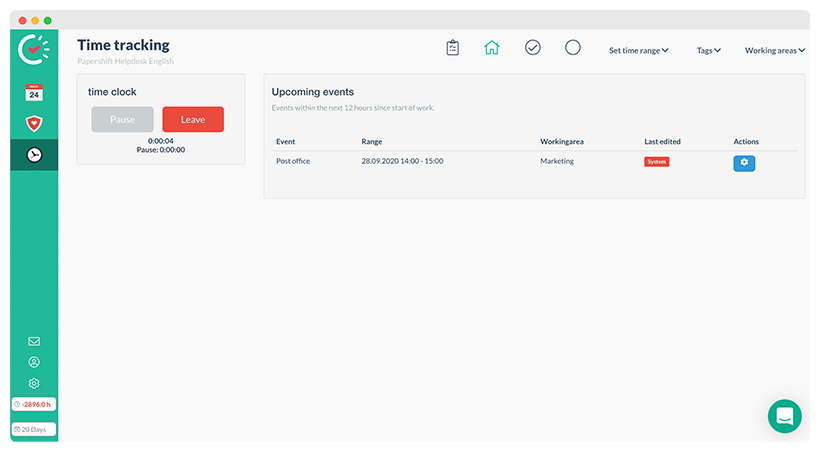This screenshot has height=452, width=820.
Task: Click the Upcoming events heading
Action: [x=313, y=92]
